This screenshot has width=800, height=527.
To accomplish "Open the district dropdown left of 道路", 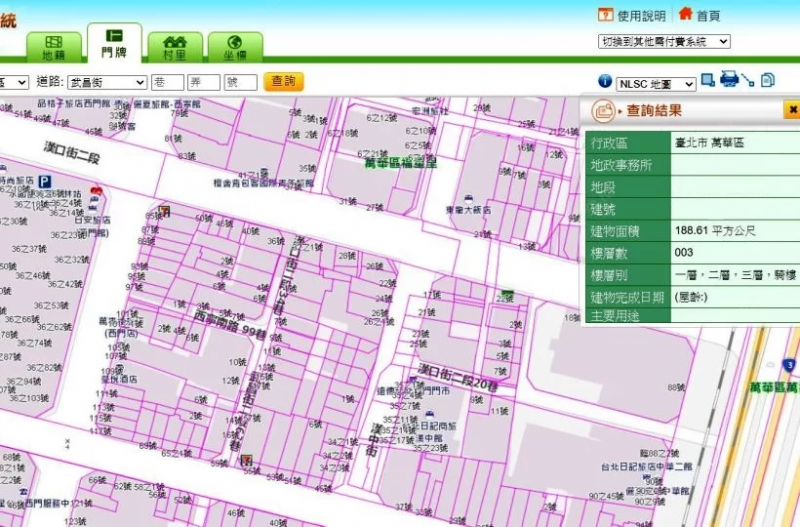I will point(14,82).
